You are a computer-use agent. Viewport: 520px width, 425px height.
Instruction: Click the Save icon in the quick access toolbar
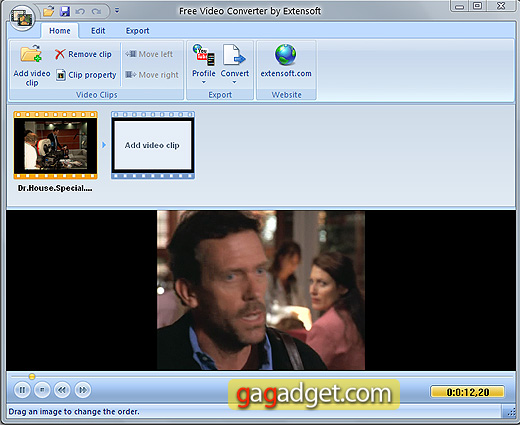[x=65, y=11]
